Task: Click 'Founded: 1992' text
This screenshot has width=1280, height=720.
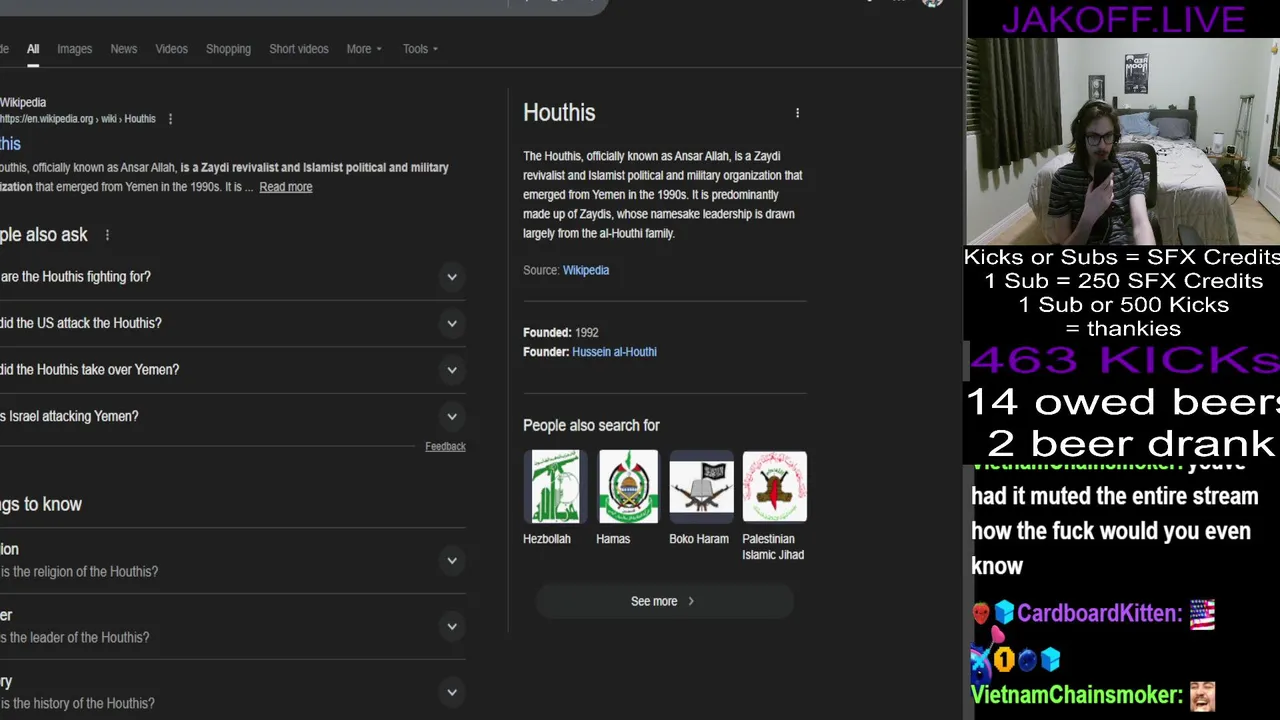Action: coord(561,332)
